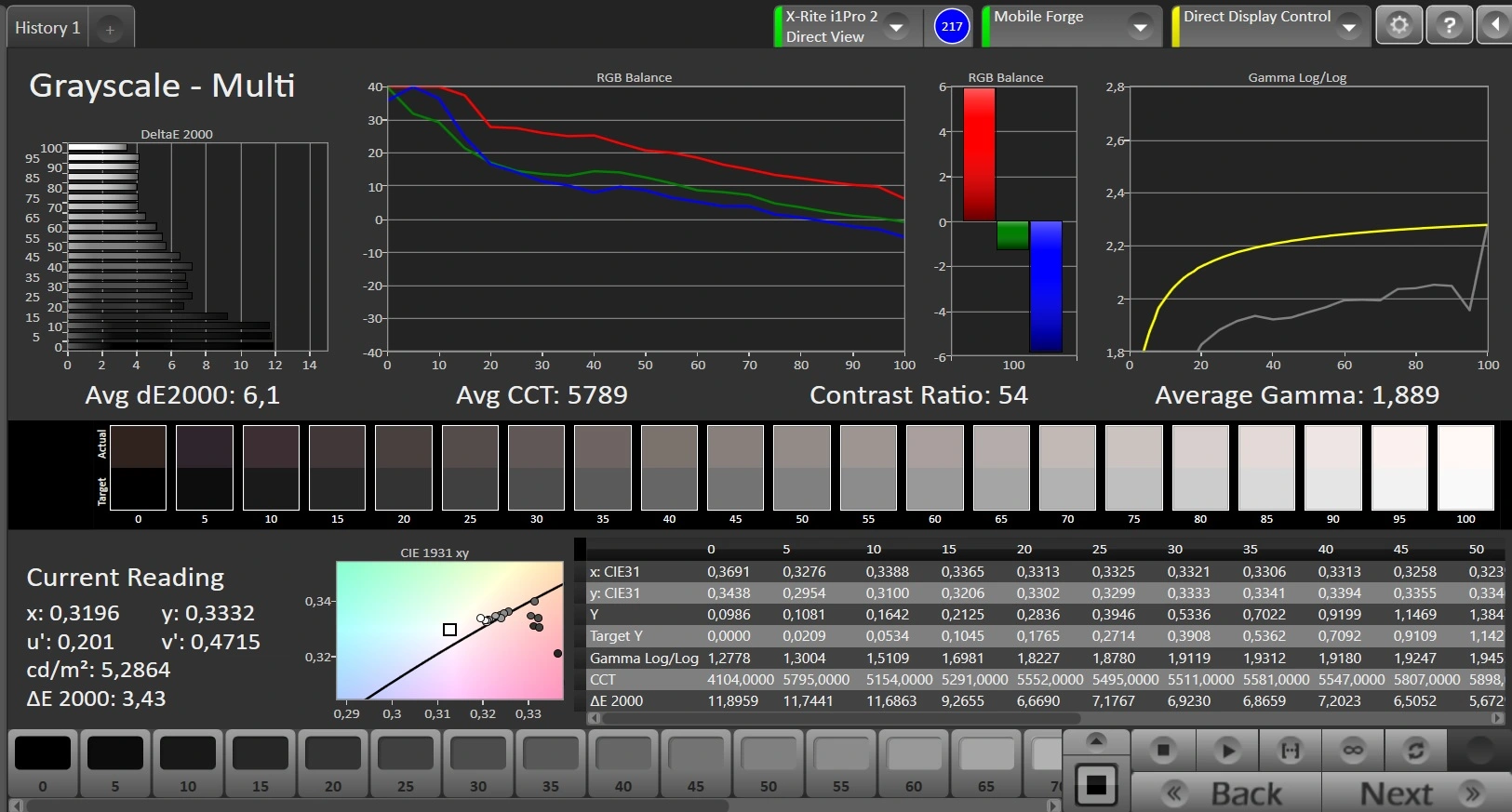
Task: Click the Read Series bracket icon
Action: [1291, 750]
